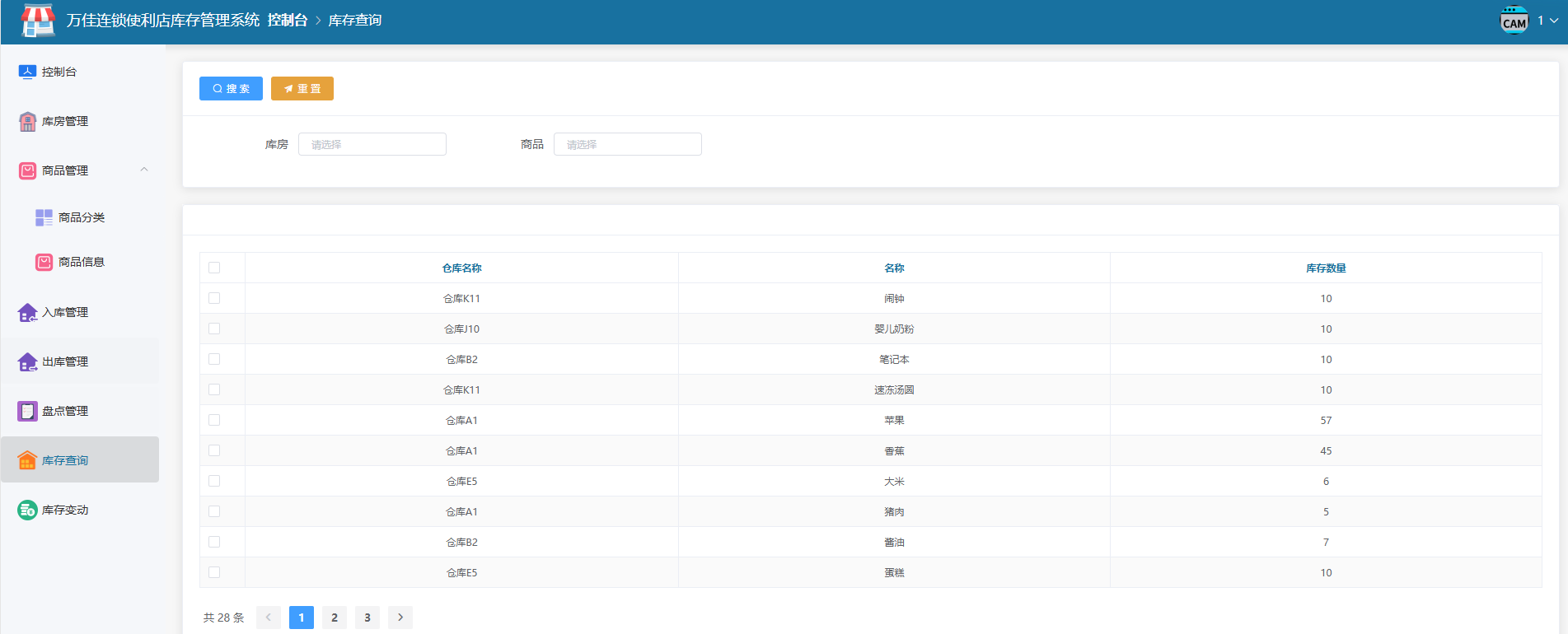1568x634 pixels.
Task: Click the 库存变动 green coin icon
Action: [x=27, y=510]
